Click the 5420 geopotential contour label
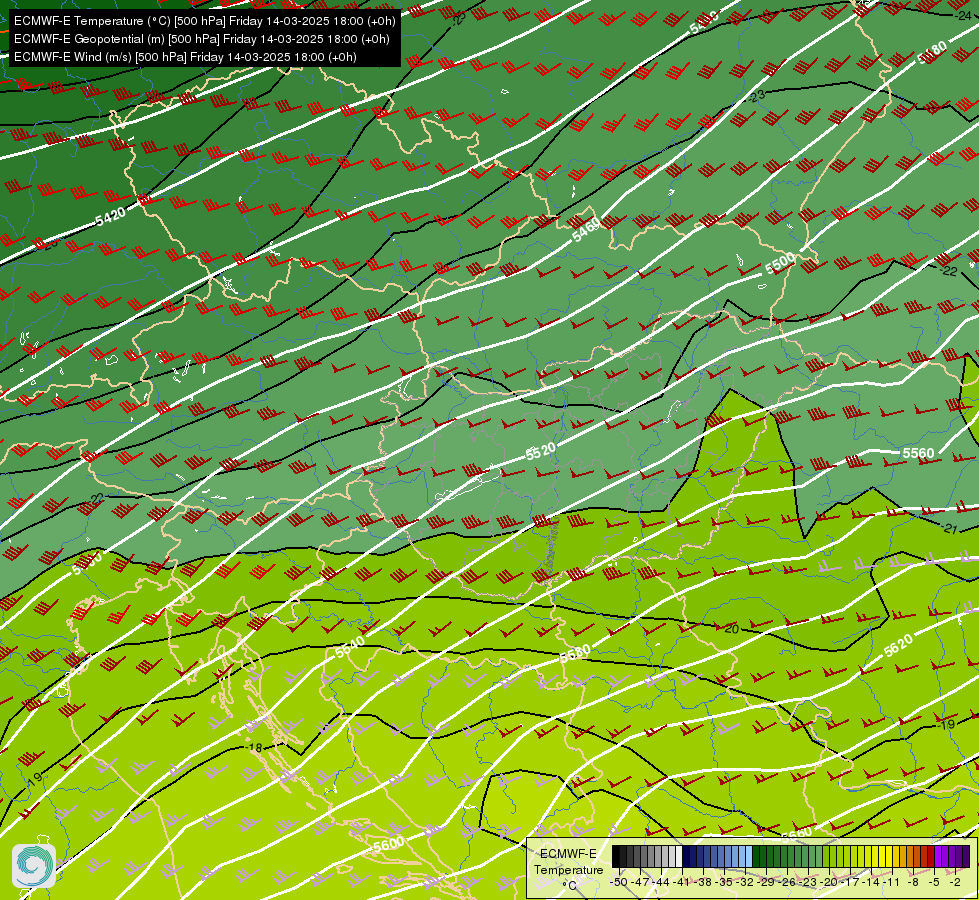979x900 pixels. (111, 216)
